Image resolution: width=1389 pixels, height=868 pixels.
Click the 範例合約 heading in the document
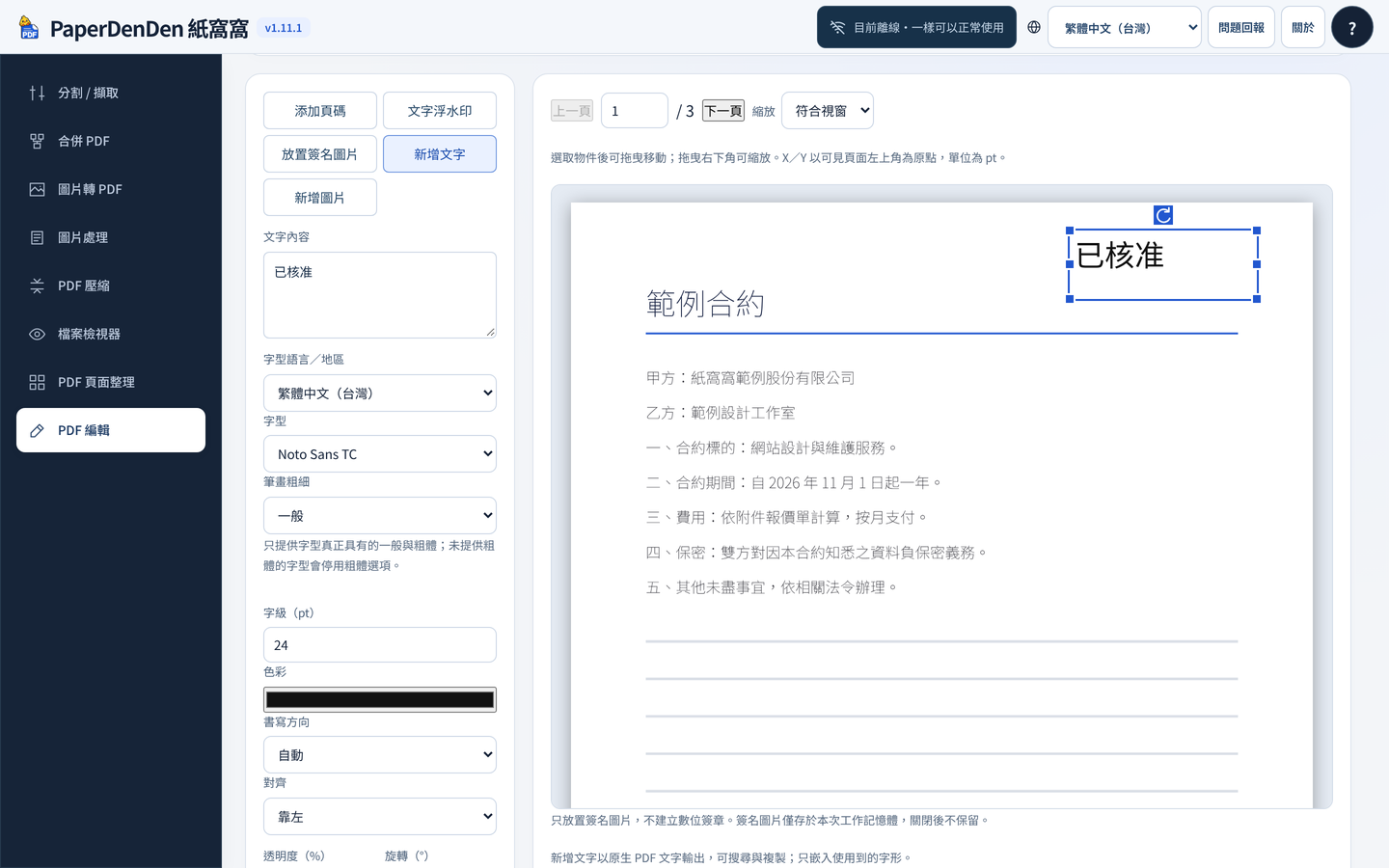click(x=705, y=304)
